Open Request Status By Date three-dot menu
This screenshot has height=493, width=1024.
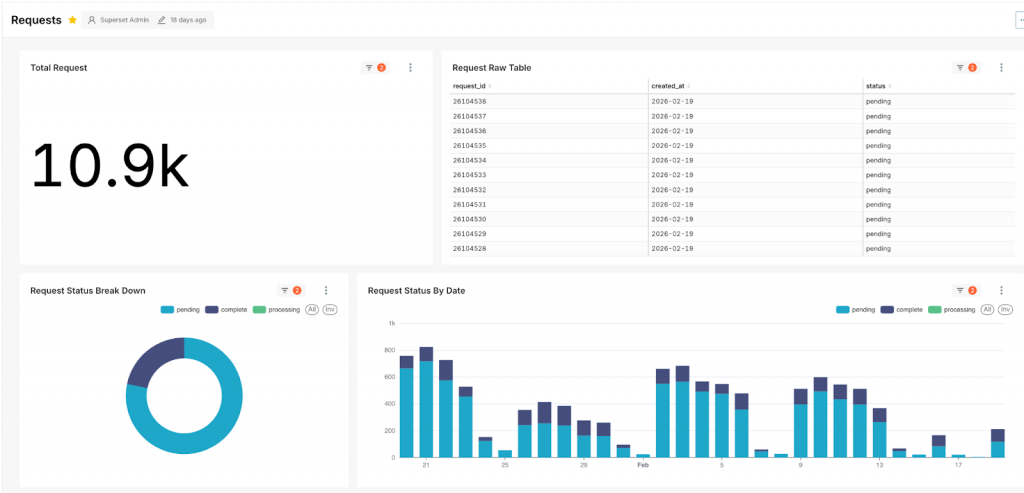[x=1001, y=291]
